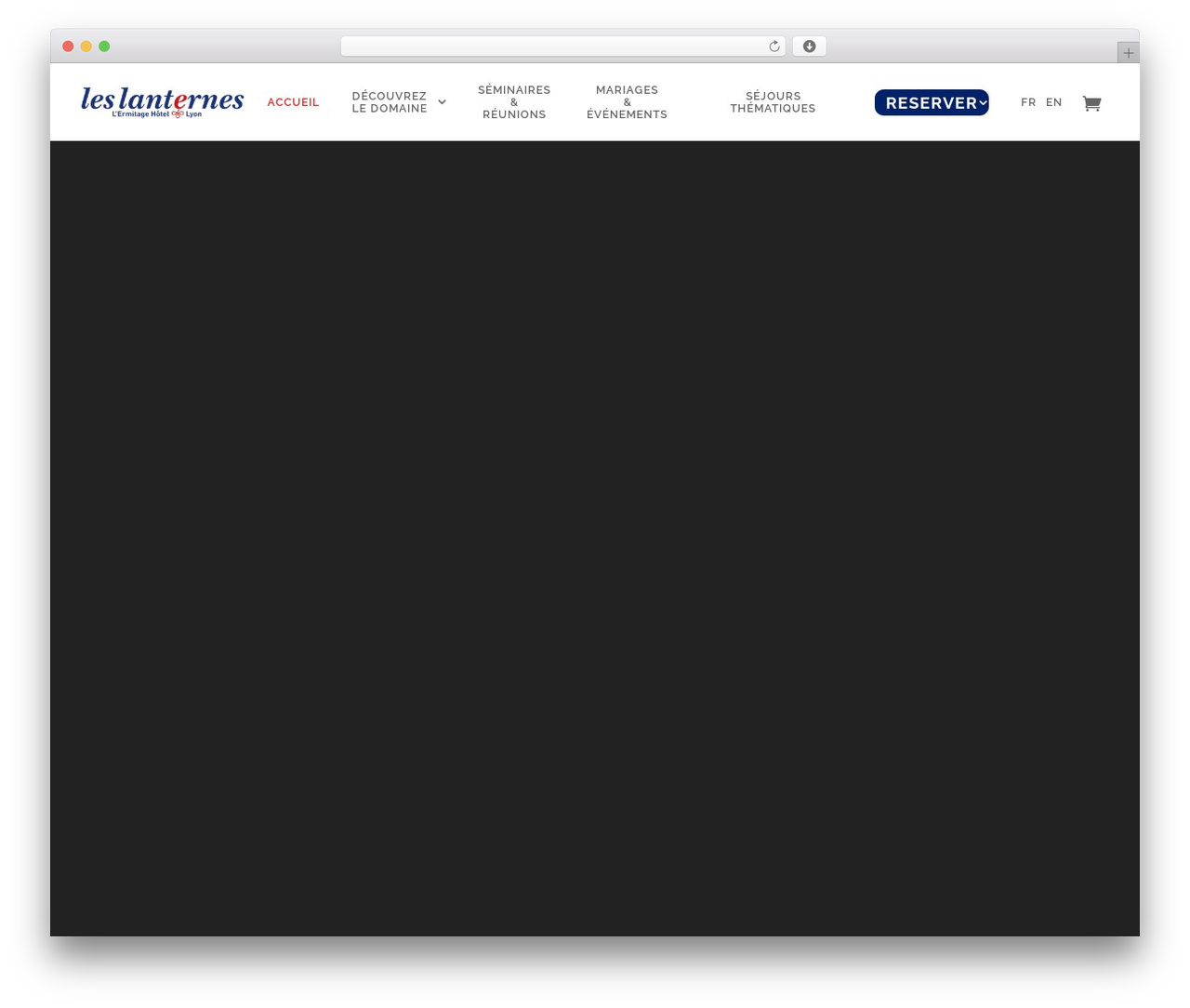Viewport: 1190px width, 1008px height.
Task: Go to the ACCUEIL menu item
Action: [293, 102]
